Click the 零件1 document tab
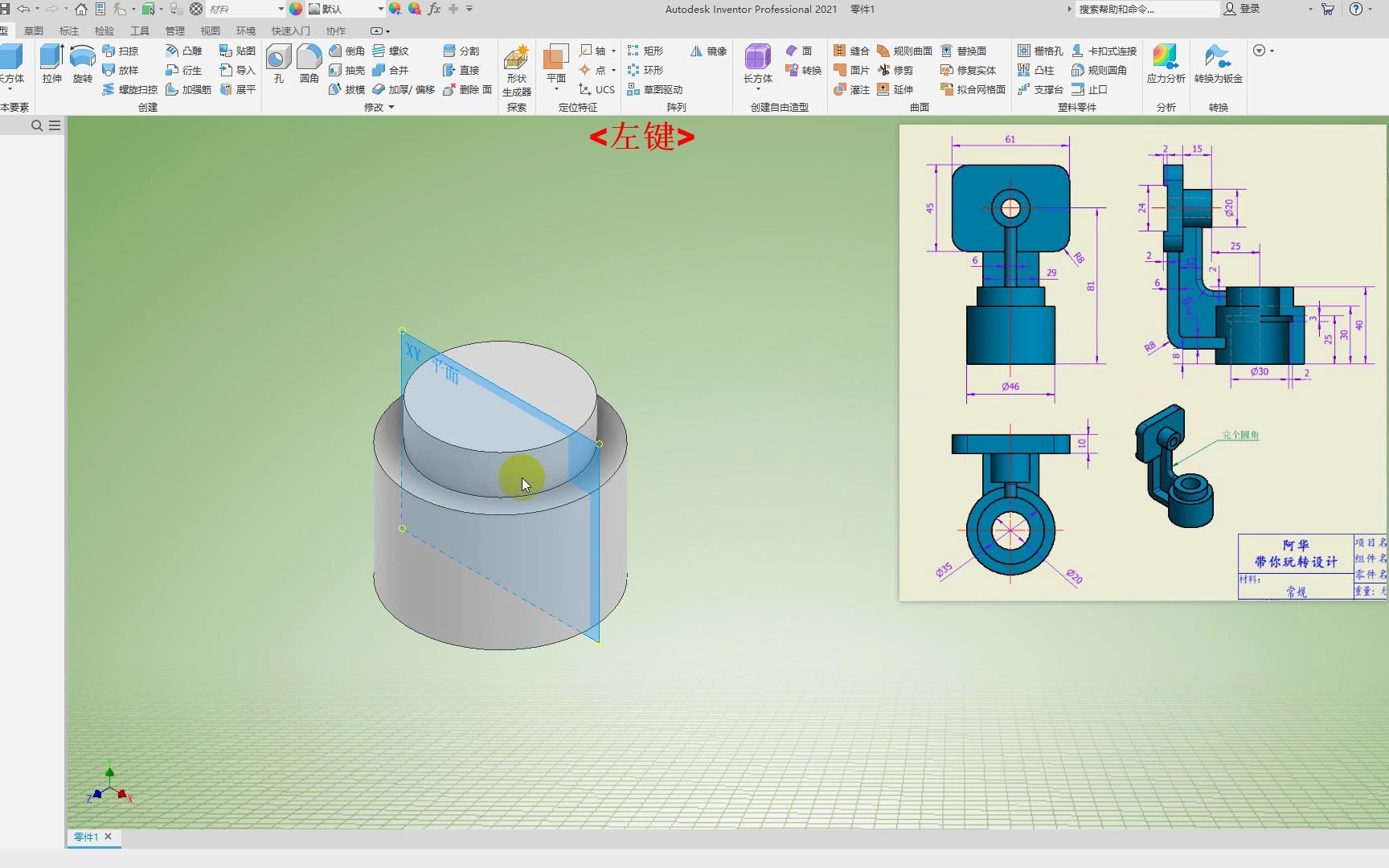Screen dimensions: 1389x868 click(86, 837)
